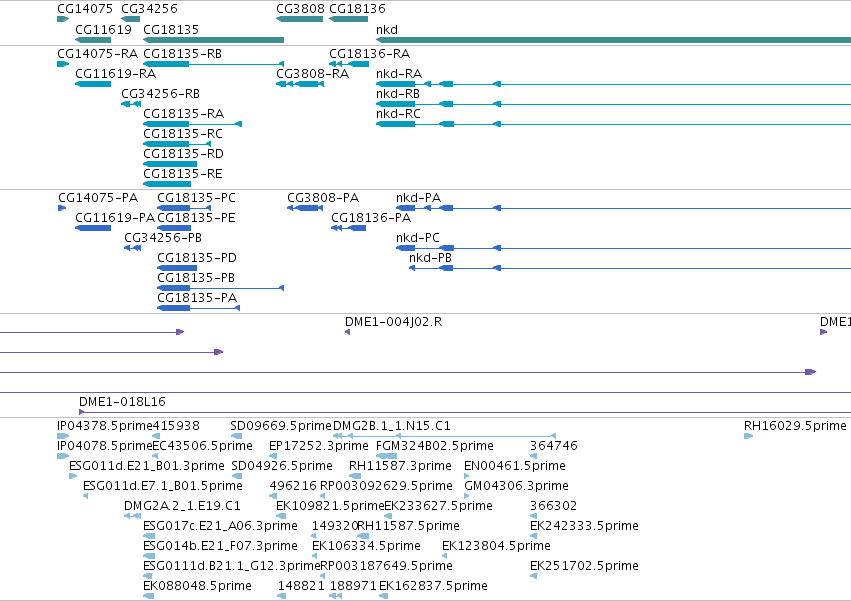Click protein CG18135-PC
The image size is (851, 601).
[x=184, y=208]
